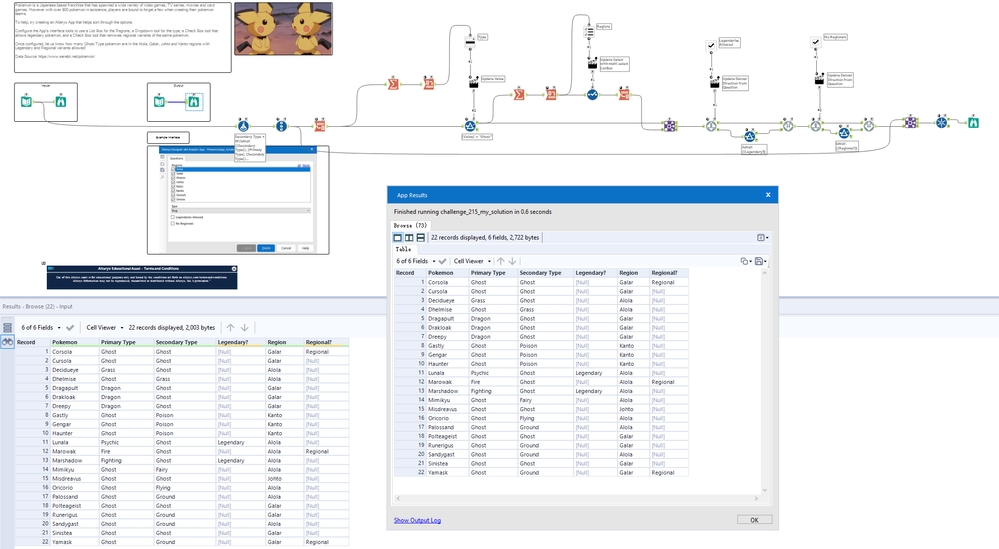Jump to previous record in App Results
Image resolution: width=999 pixels, height=549 pixels.
click(x=501, y=261)
